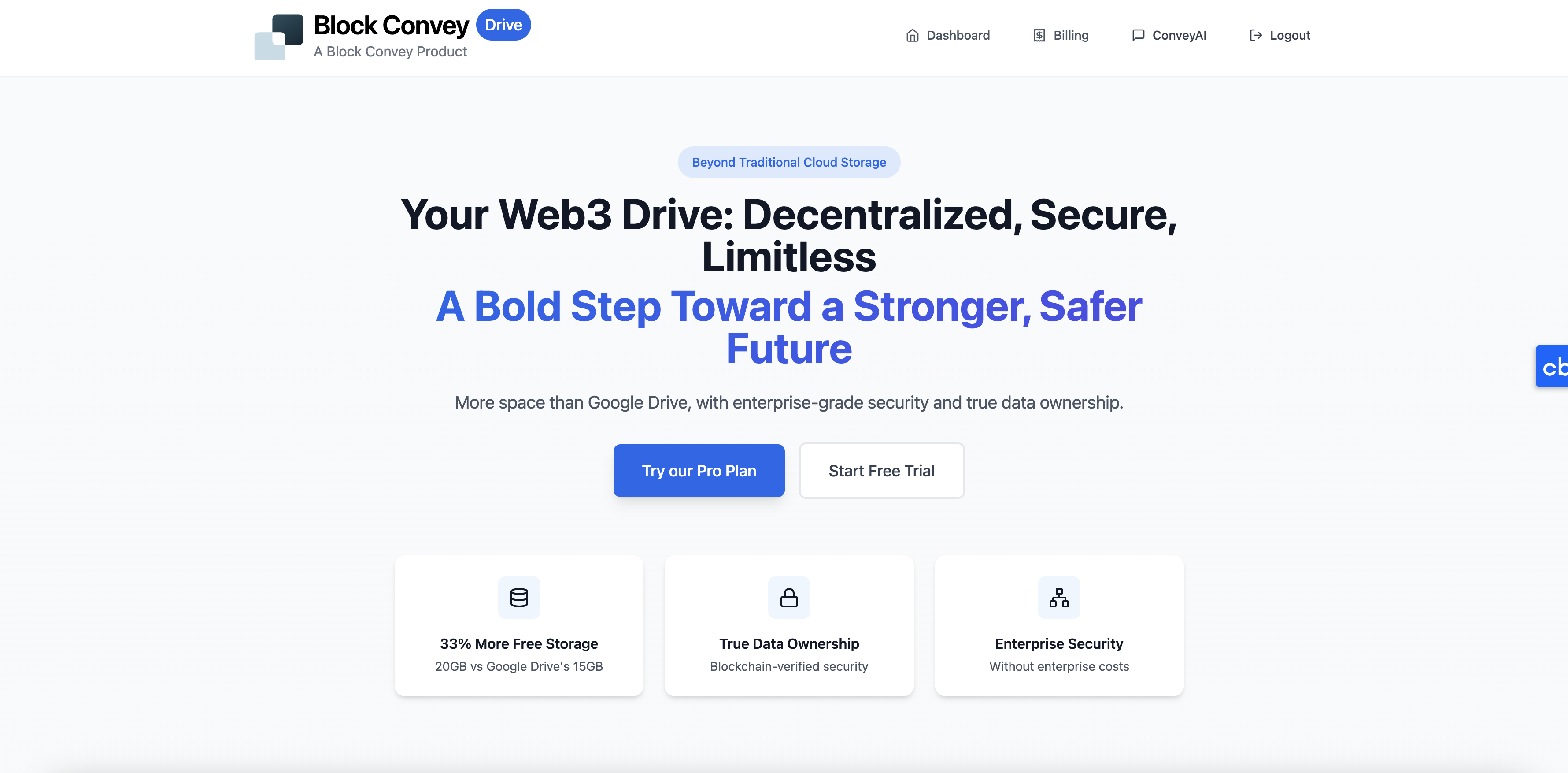Toggle the Beyond Traditional Cloud Storage badge
The image size is (1568, 773).
point(789,161)
